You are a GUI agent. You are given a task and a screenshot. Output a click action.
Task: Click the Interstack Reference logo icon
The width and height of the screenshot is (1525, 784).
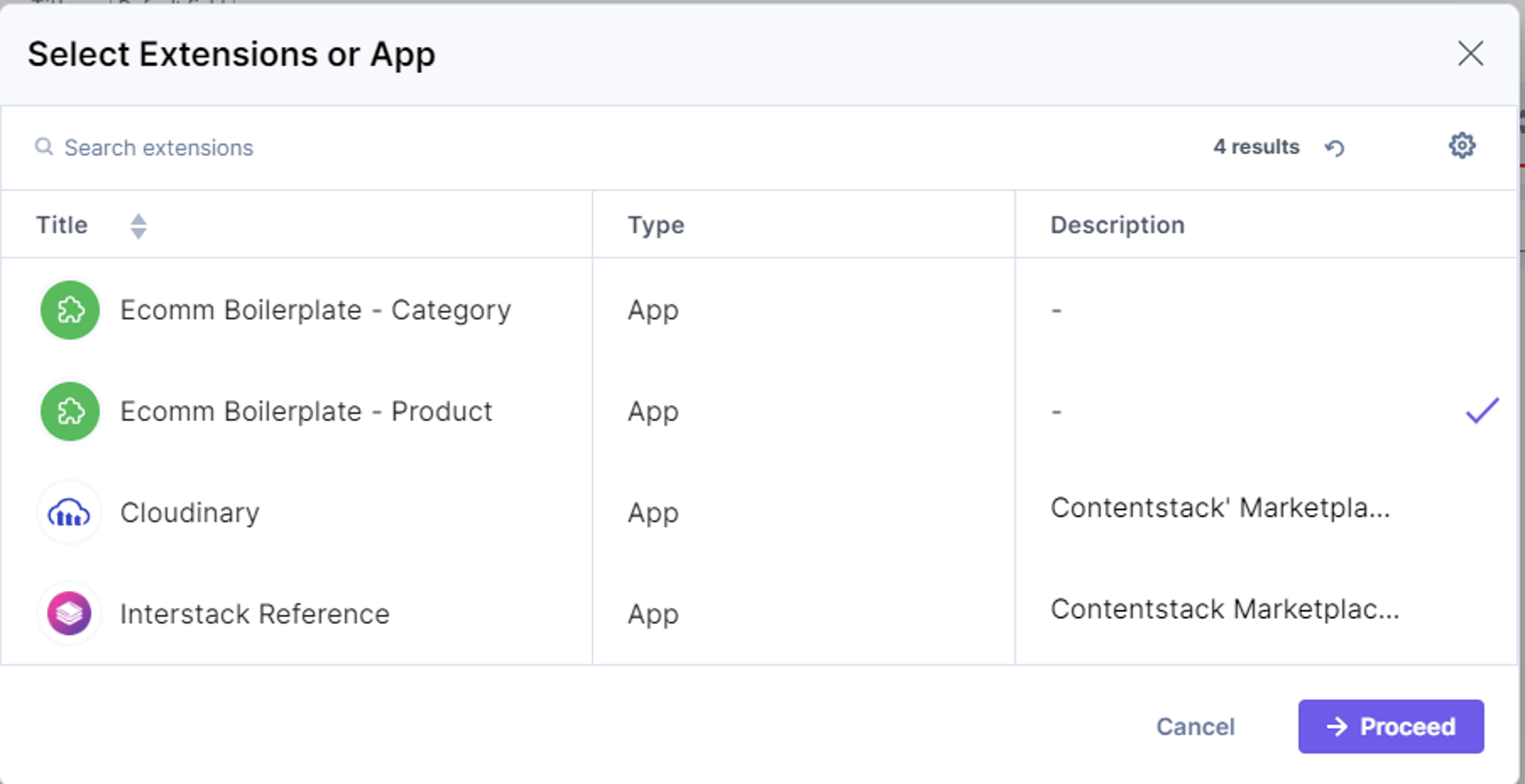click(x=69, y=614)
